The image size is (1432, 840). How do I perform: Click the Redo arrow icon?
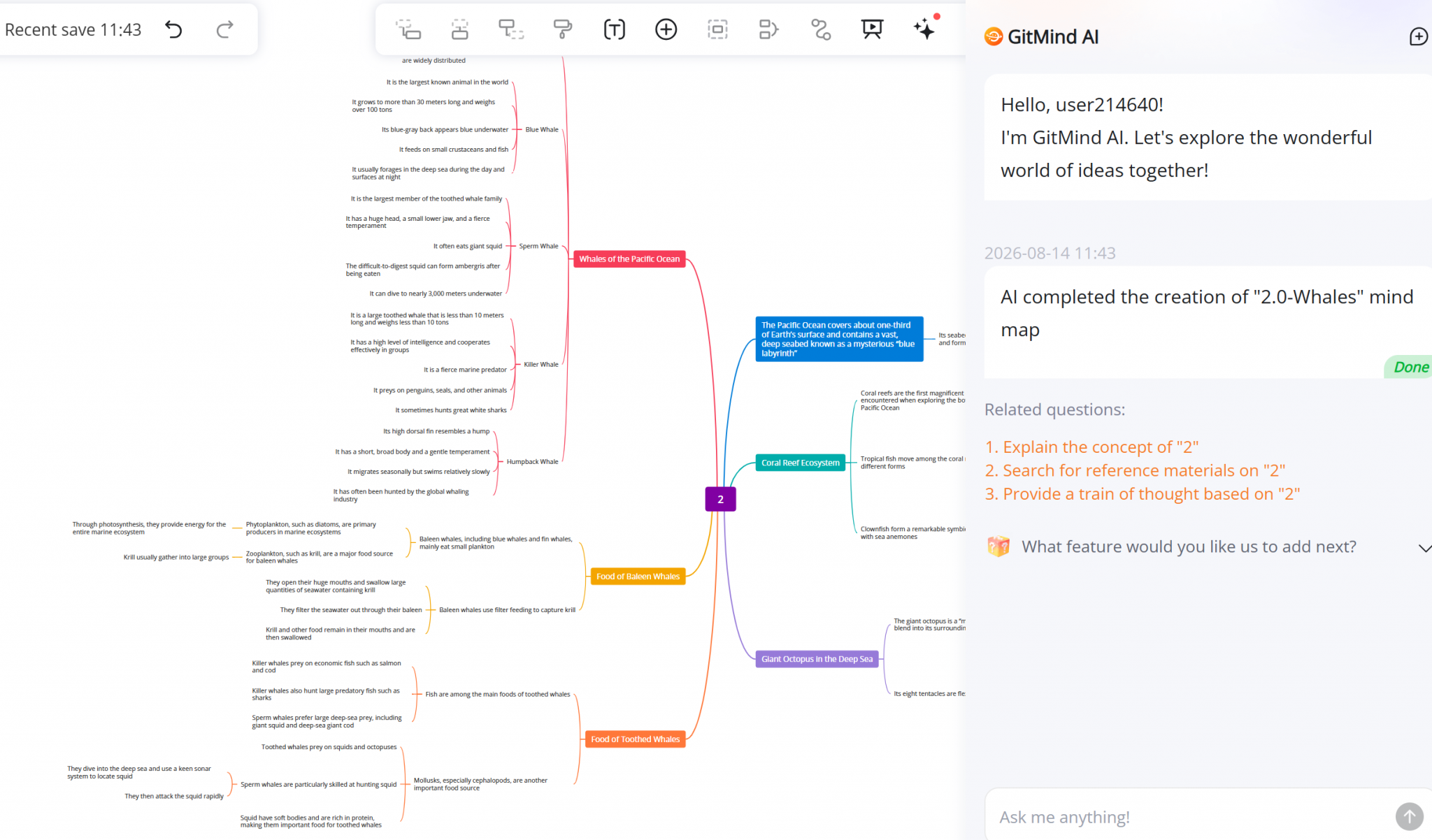224,29
